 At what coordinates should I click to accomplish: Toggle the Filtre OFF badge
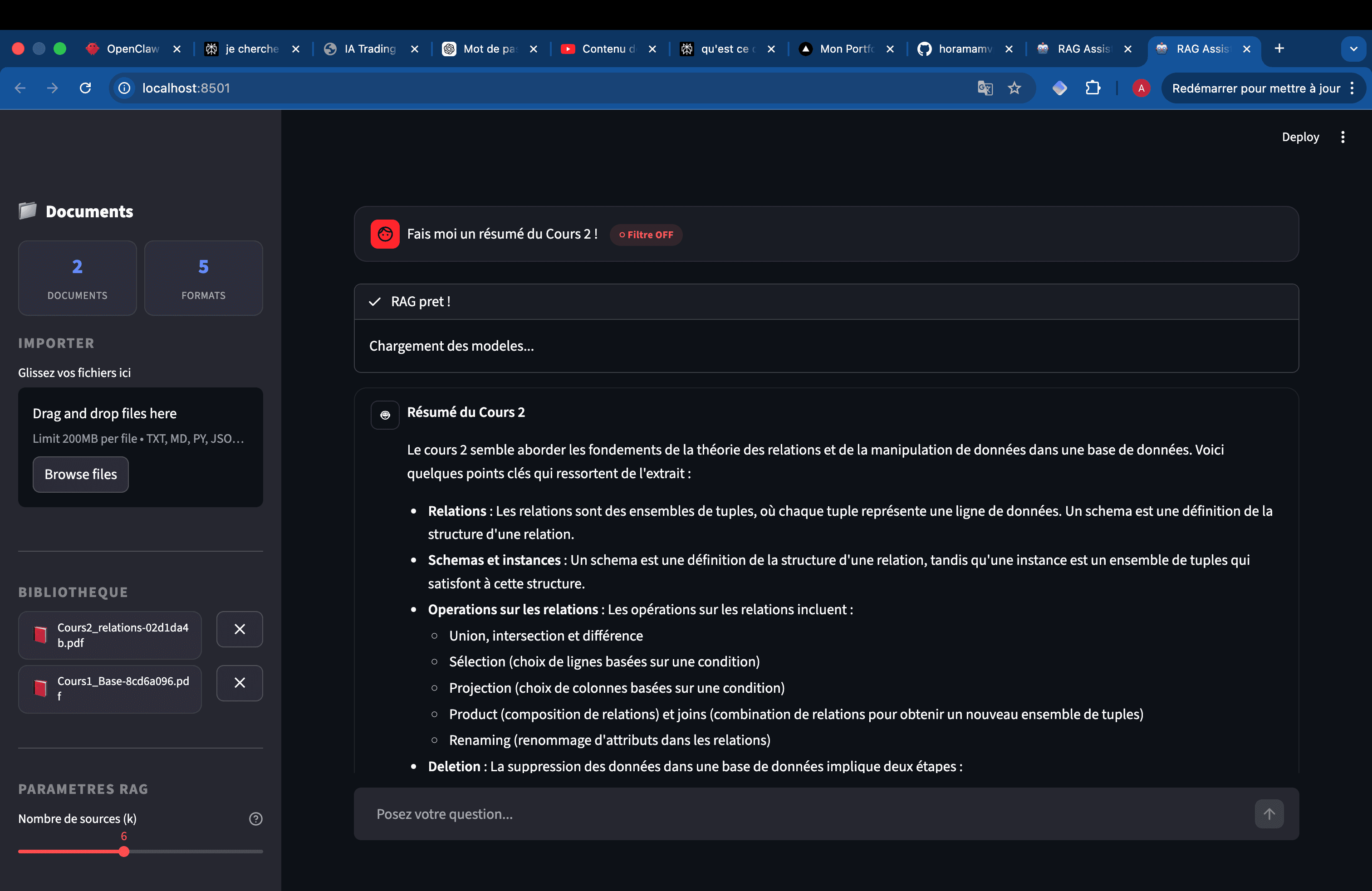pos(646,235)
